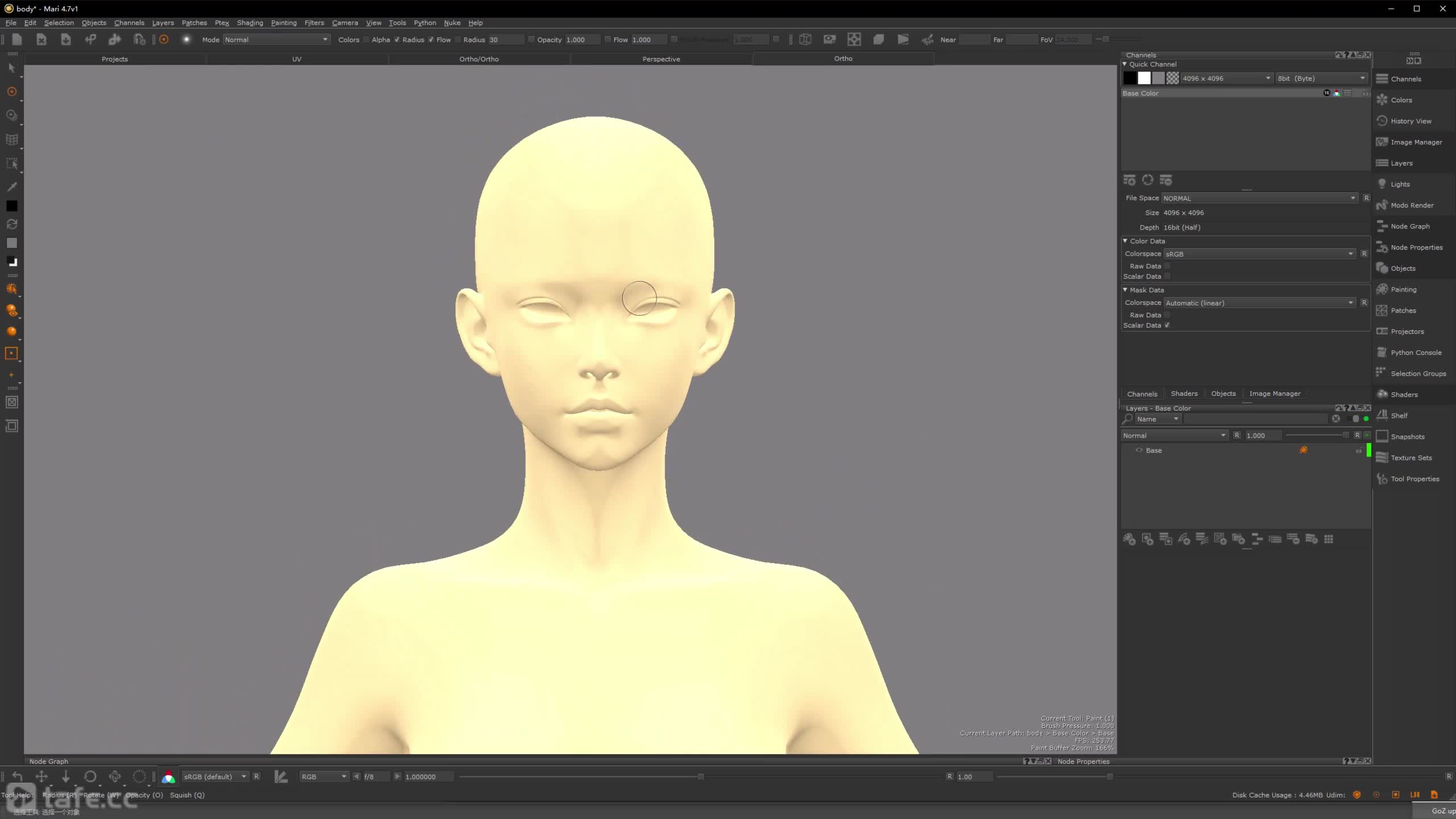
Task: Click the Remove Layer icon with minus sign
Action: pyautogui.click(x=1293, y=539)
